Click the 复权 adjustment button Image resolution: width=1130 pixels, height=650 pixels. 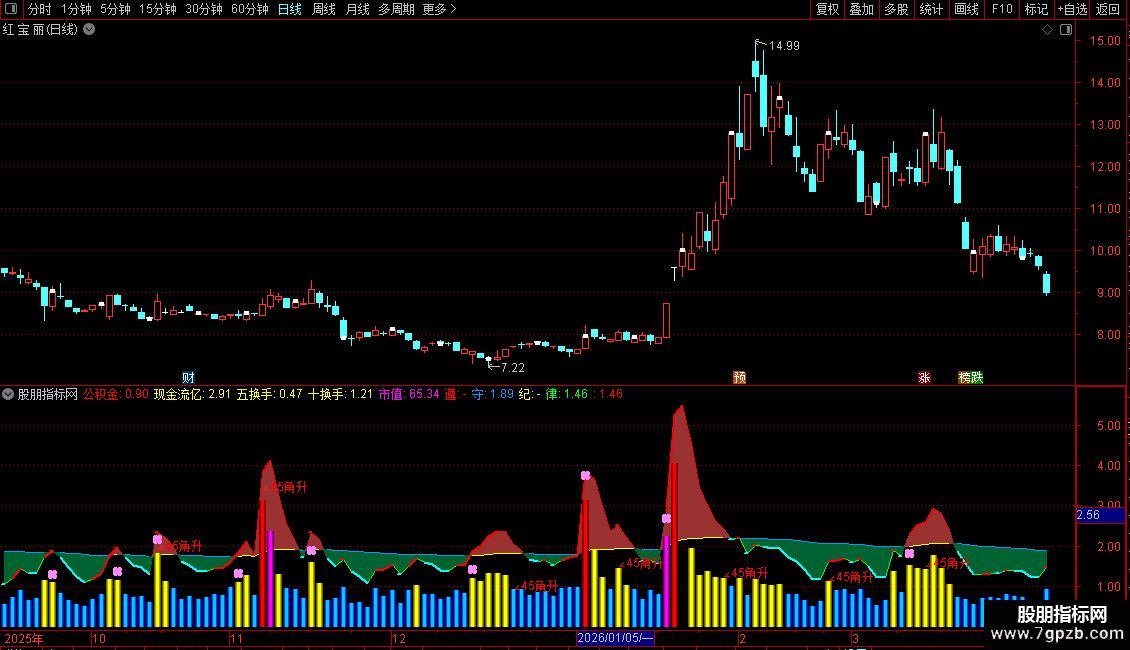[827, 9]
